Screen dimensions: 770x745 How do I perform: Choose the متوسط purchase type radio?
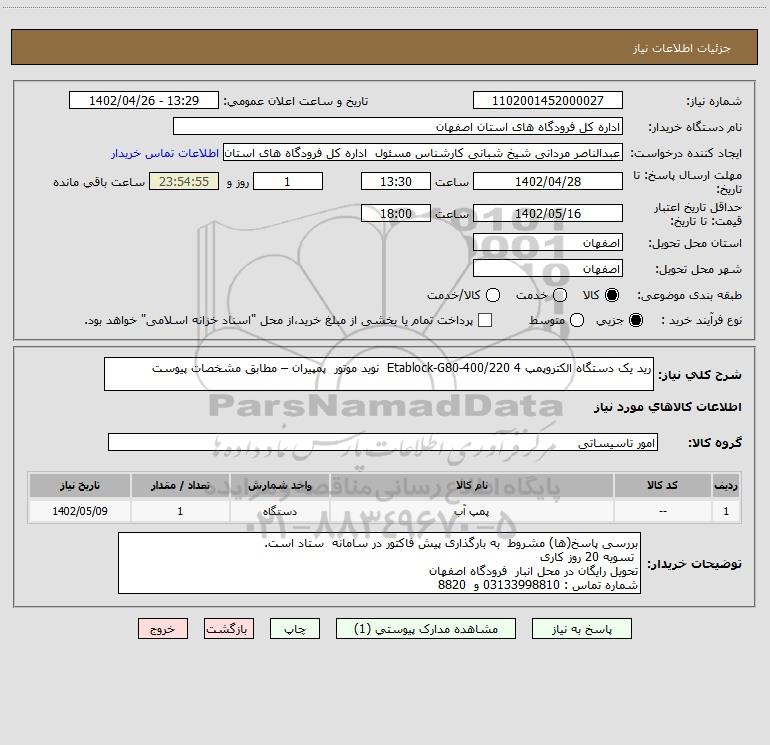pyautogui.click(x=577, y=320)
